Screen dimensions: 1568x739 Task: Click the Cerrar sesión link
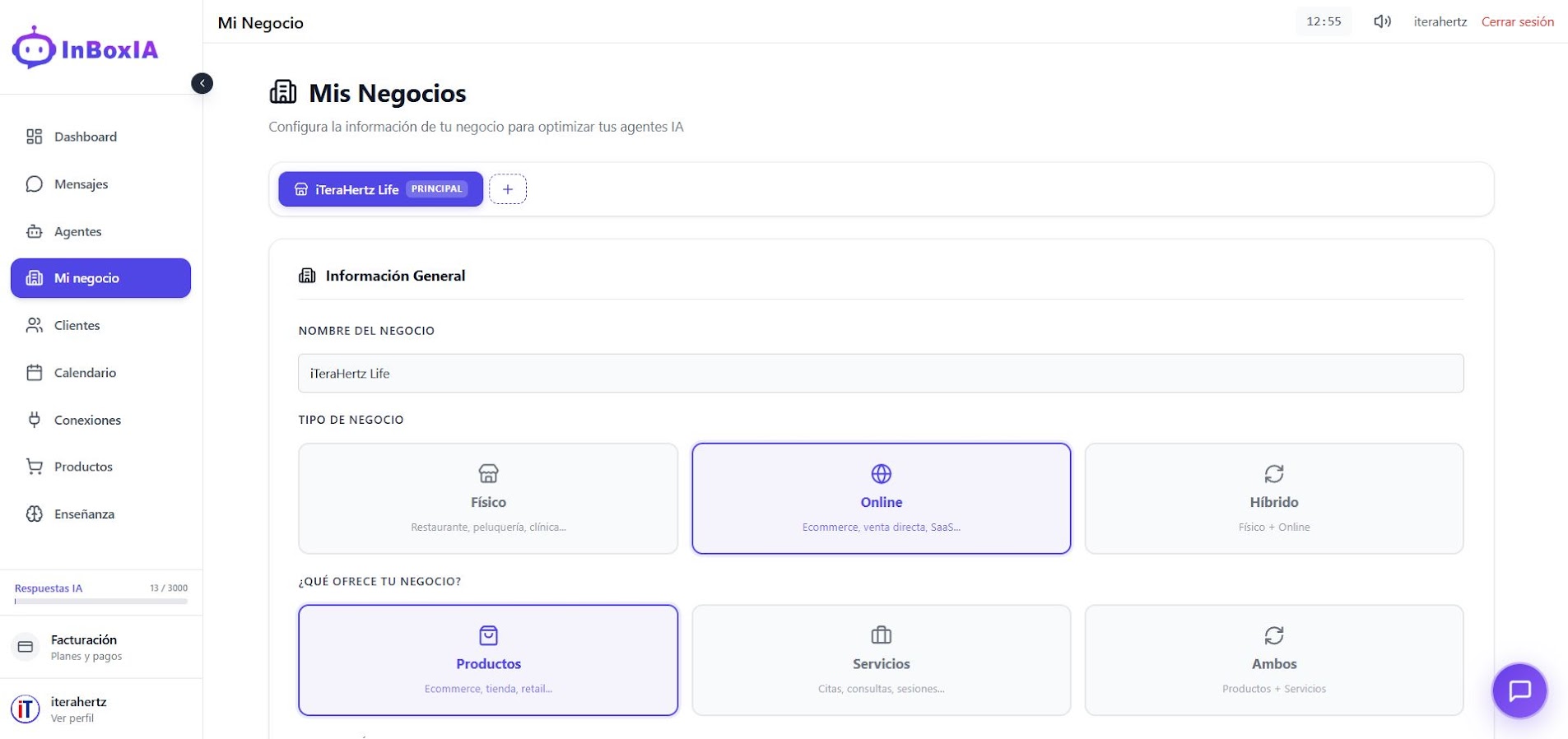pyautogui.click(x=1517, y=22)
